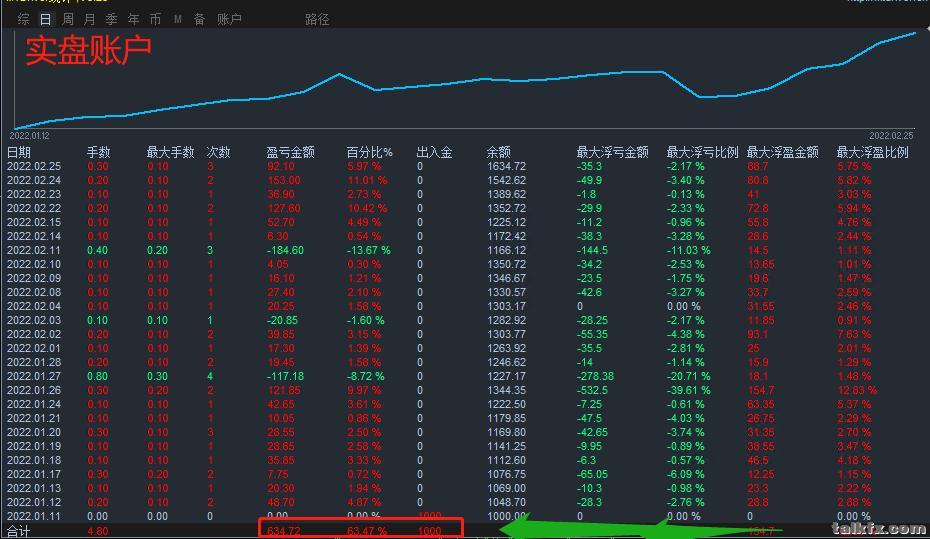Sort by the 日期 column header

(18, 152)
